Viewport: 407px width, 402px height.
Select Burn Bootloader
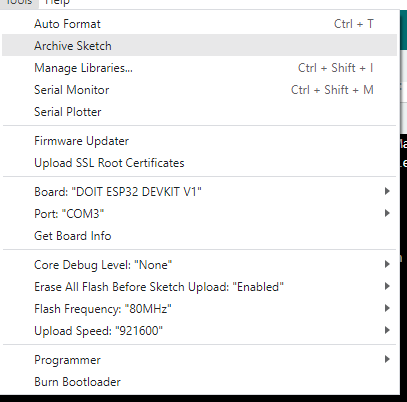(199, 382)
